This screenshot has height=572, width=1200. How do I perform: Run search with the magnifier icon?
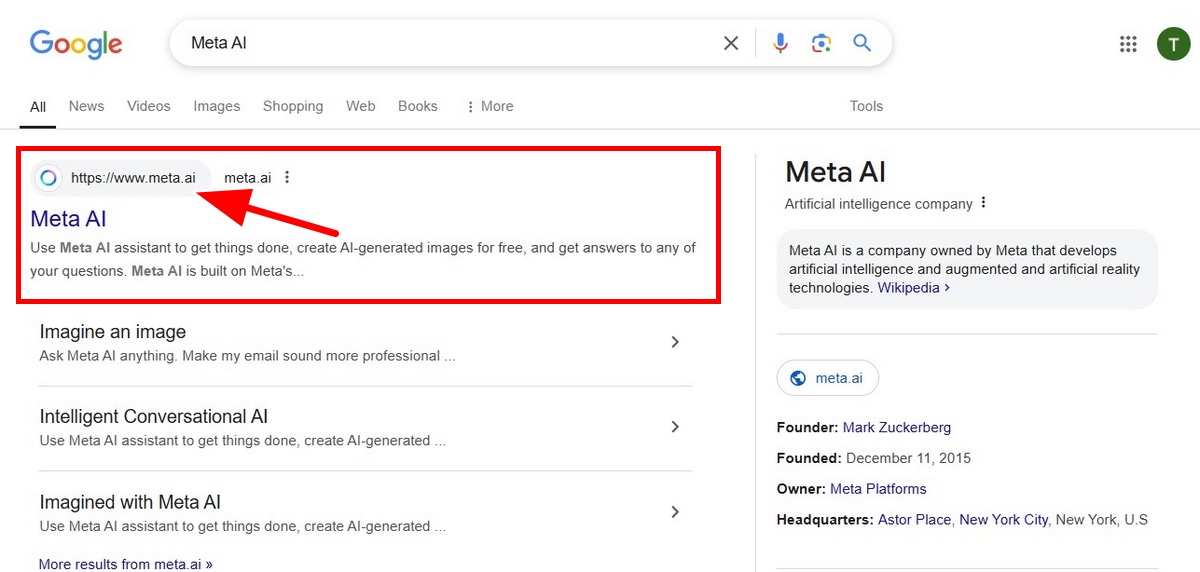tap(862, 43)
